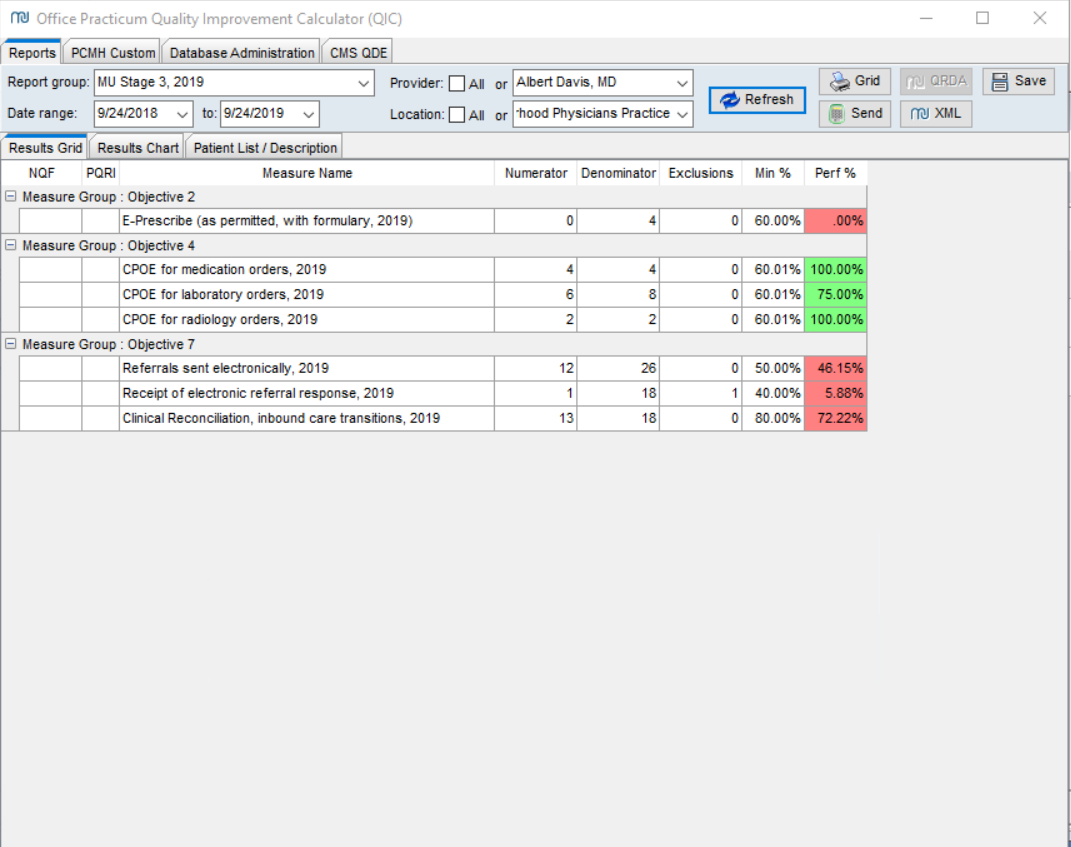Viewport: 1071px width, 847px height.
Task: Click the disabled QRDA button
Action: 936,81
